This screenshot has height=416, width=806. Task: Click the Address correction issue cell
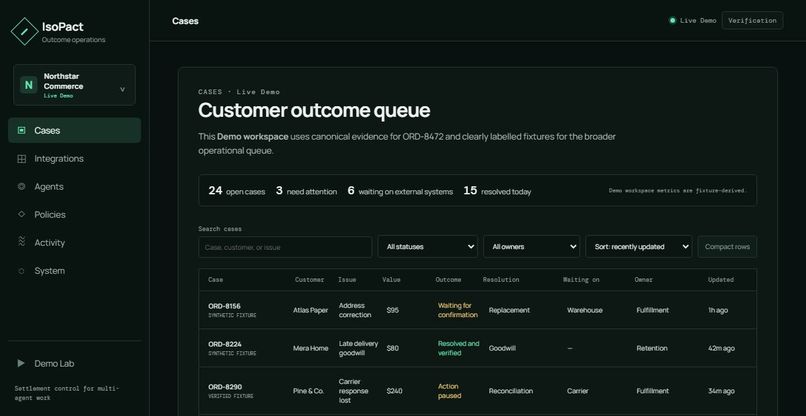[355, 310]
